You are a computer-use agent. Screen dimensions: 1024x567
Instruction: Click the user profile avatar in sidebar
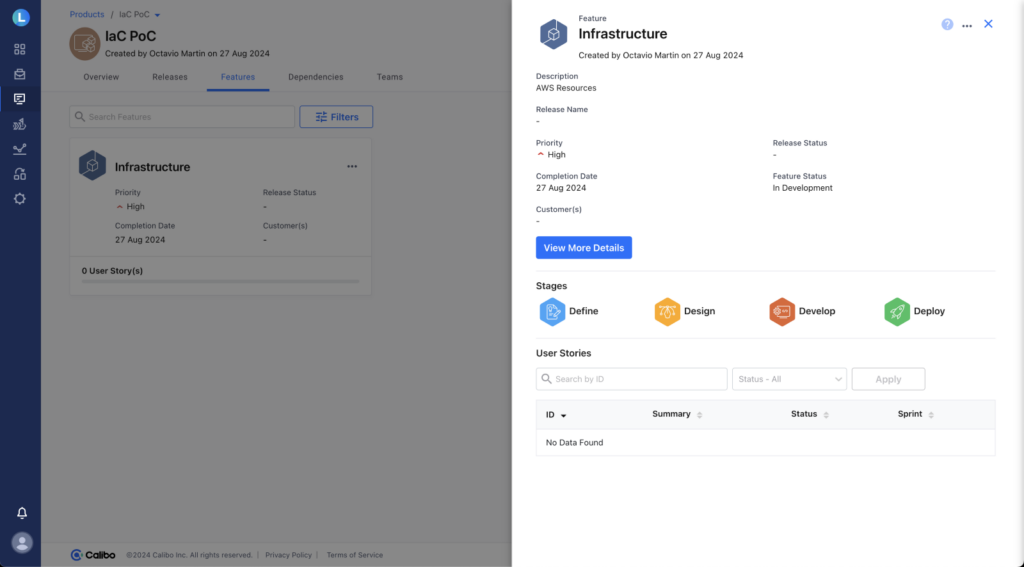point(21,542)
